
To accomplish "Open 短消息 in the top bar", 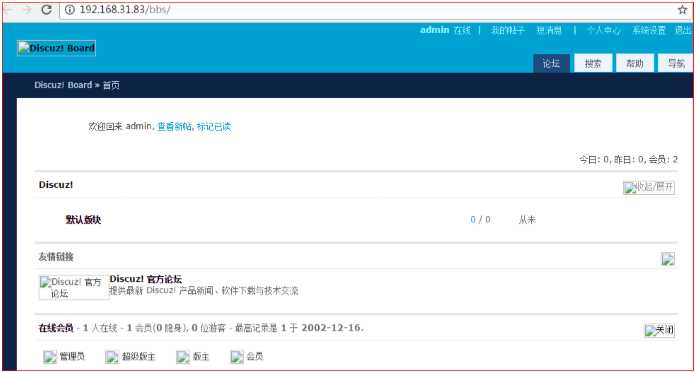I will click(549, 30).
